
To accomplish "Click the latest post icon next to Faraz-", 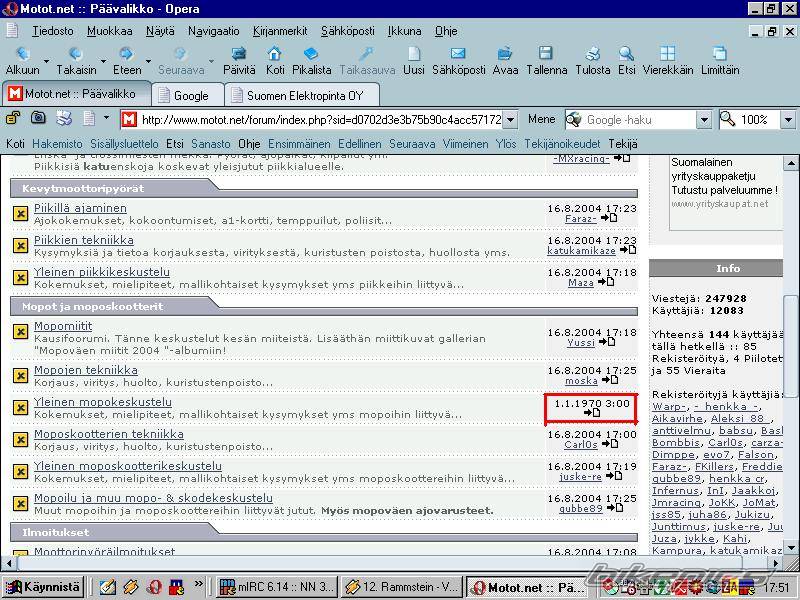I will point(609,218).
